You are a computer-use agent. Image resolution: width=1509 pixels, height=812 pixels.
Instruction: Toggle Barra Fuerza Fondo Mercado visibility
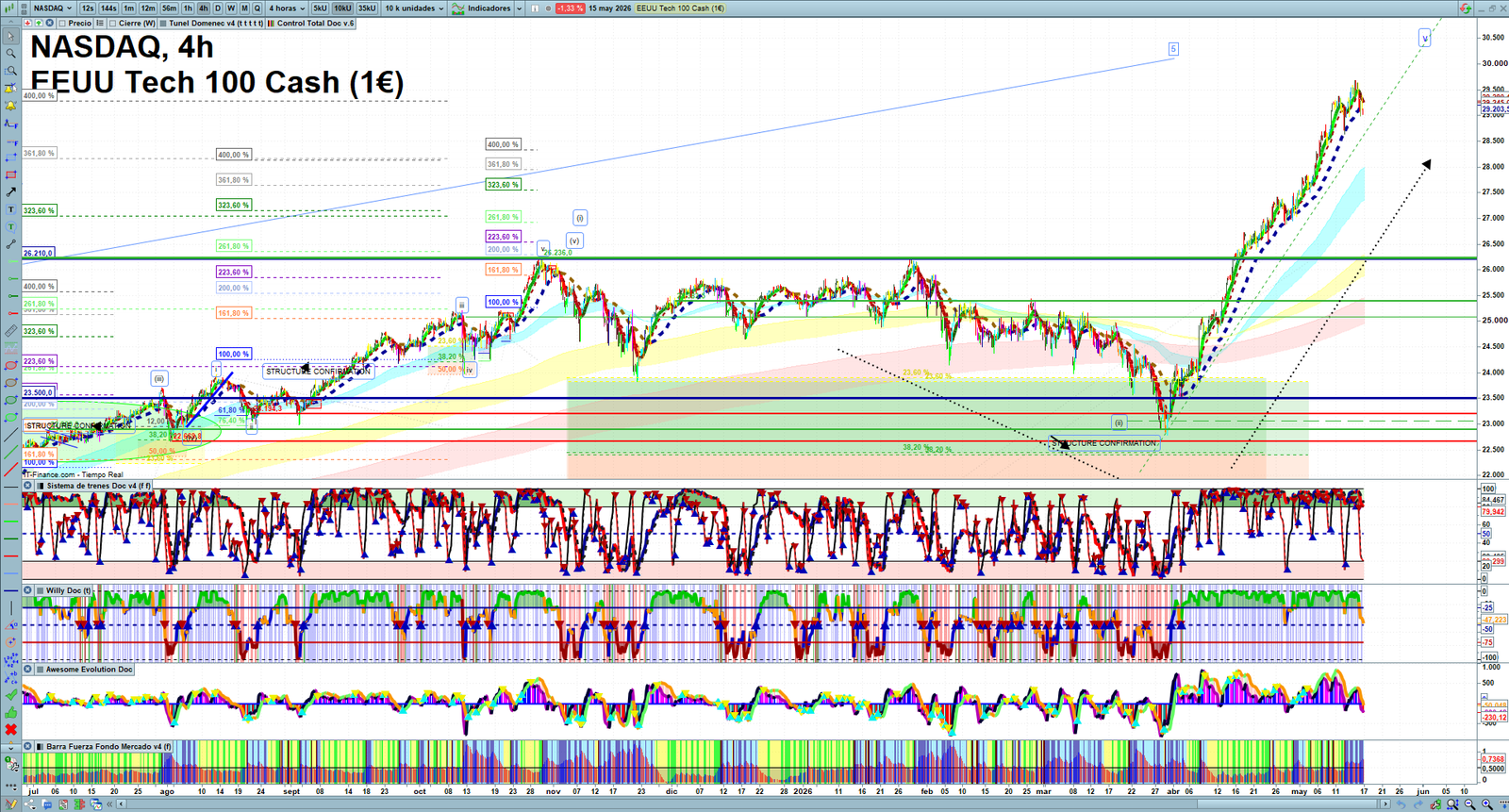pyautogui.click(x=41, y=746)
